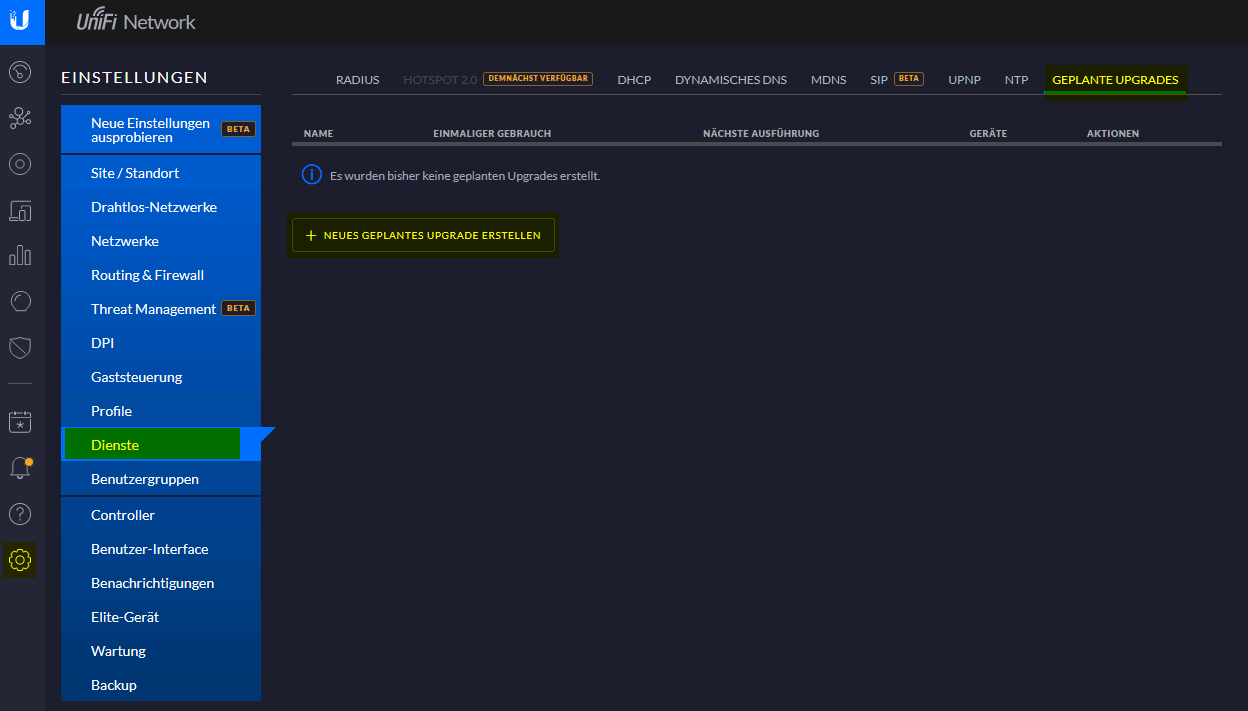Image resolution: width=1248 pixels, height=711 pixels.
Task: Select Dienste in settings menu
Action: (161, 445)
